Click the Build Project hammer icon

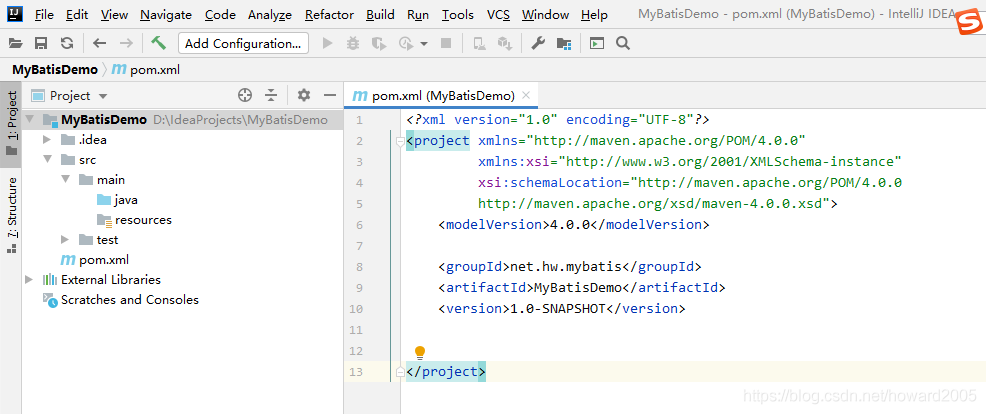(x=158, y=43)
